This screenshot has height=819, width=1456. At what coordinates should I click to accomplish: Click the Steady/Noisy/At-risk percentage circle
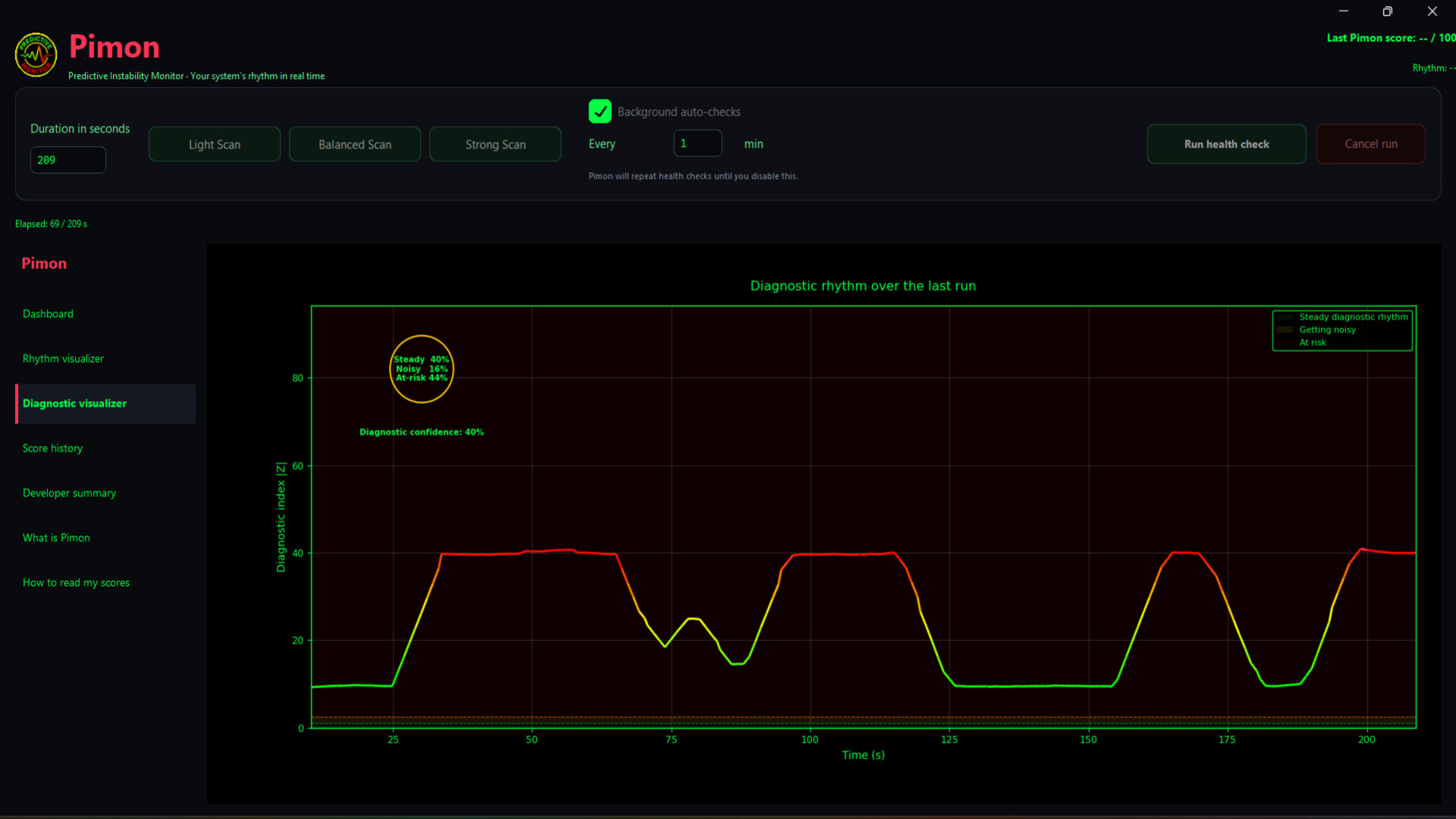(x=422, y=369)
